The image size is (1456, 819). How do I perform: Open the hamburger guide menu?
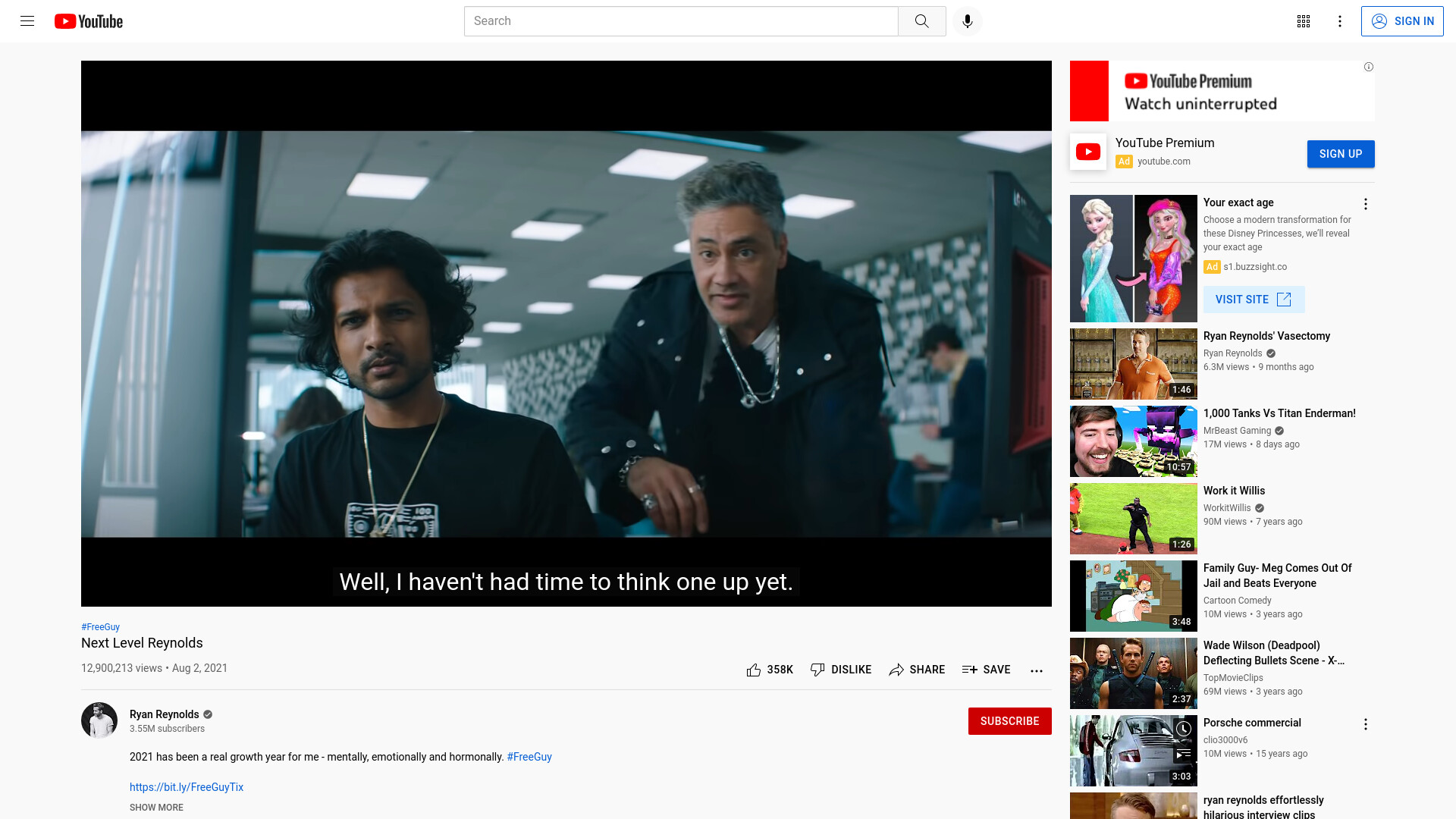pos(27,21)
